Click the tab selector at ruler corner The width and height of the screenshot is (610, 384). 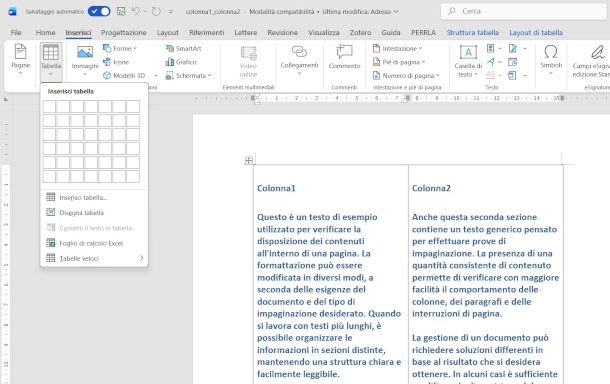pos(6,99)
